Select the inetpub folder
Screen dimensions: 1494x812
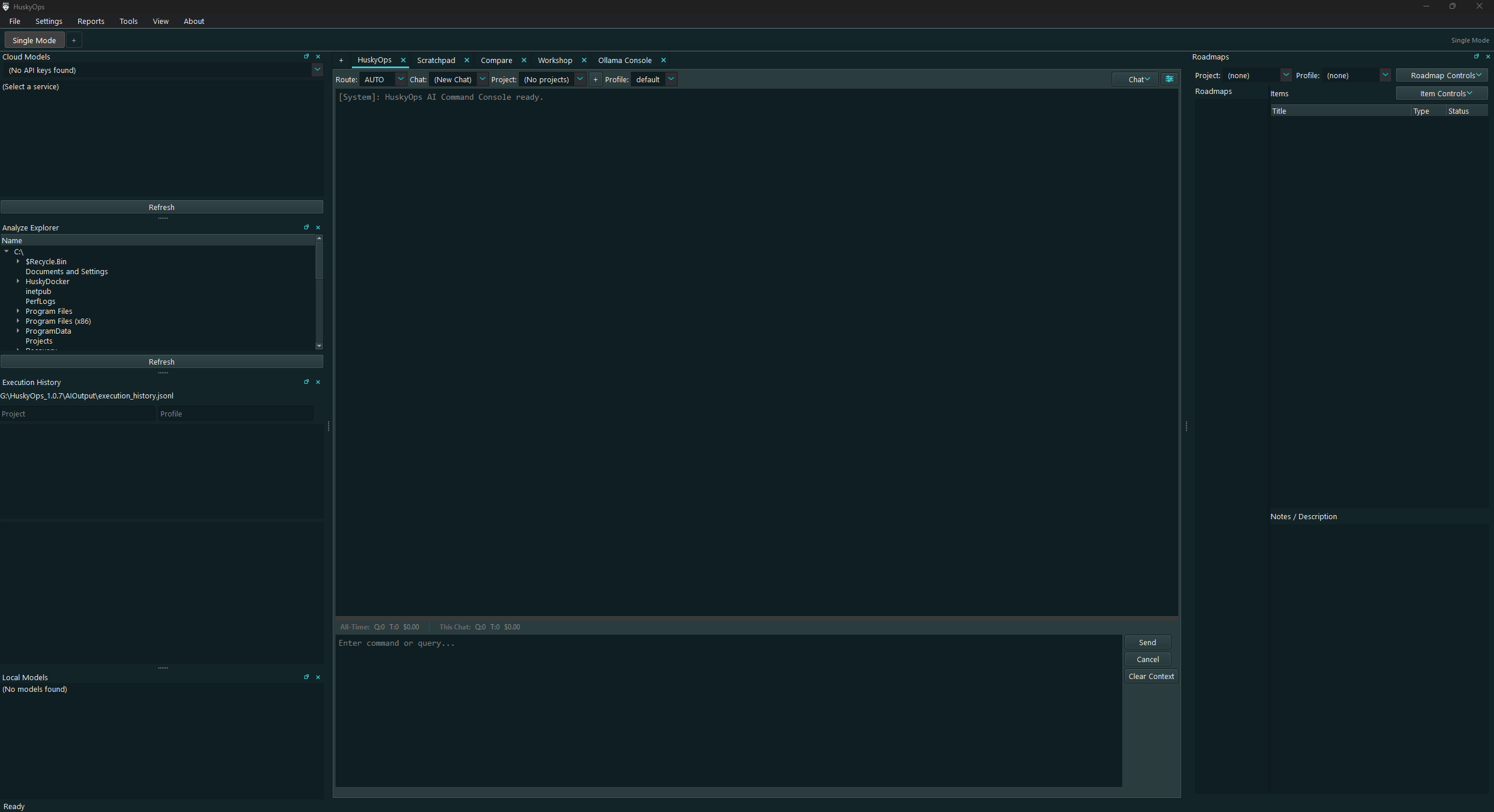[39, 291]
